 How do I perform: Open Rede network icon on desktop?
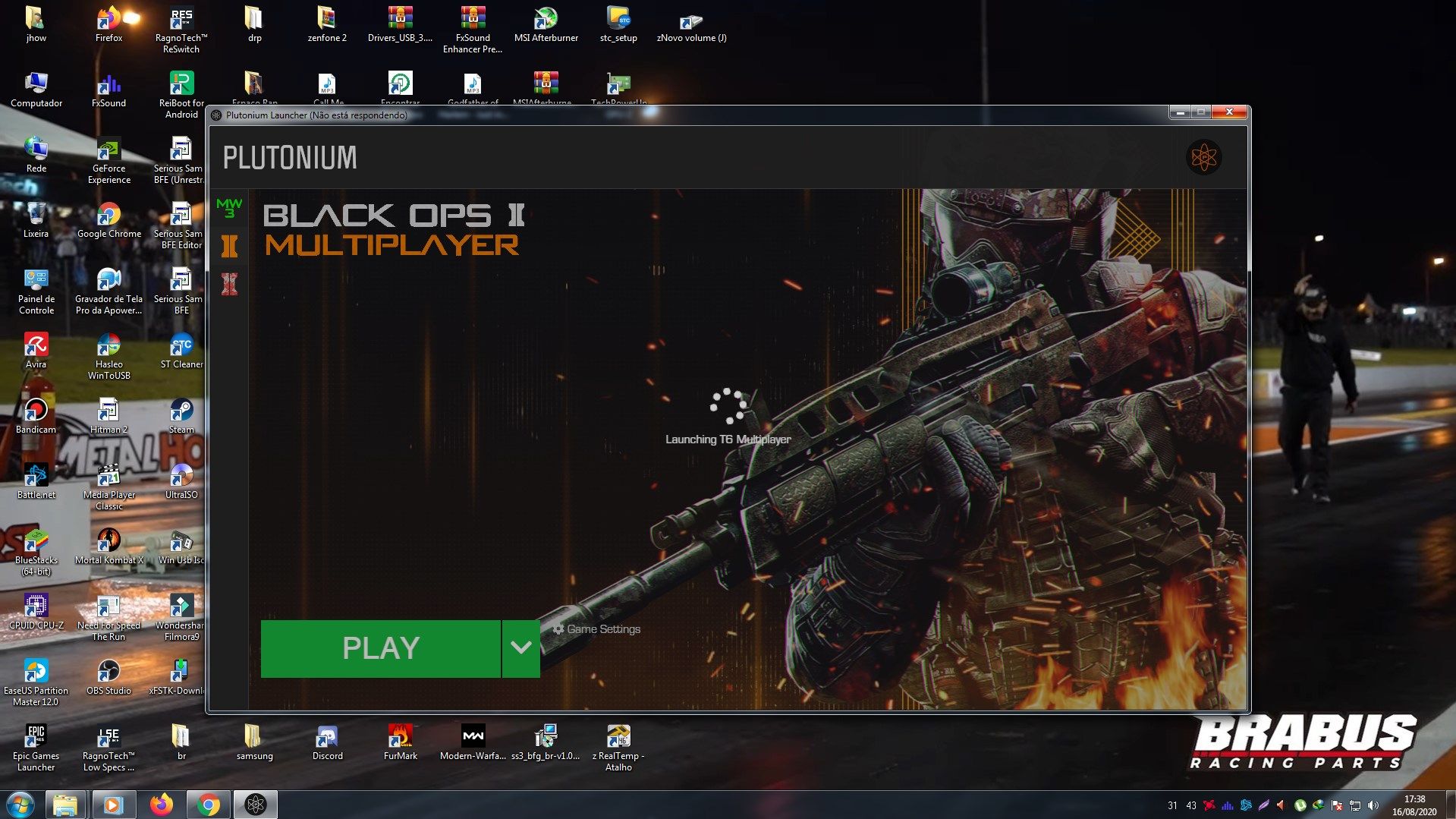36,155
